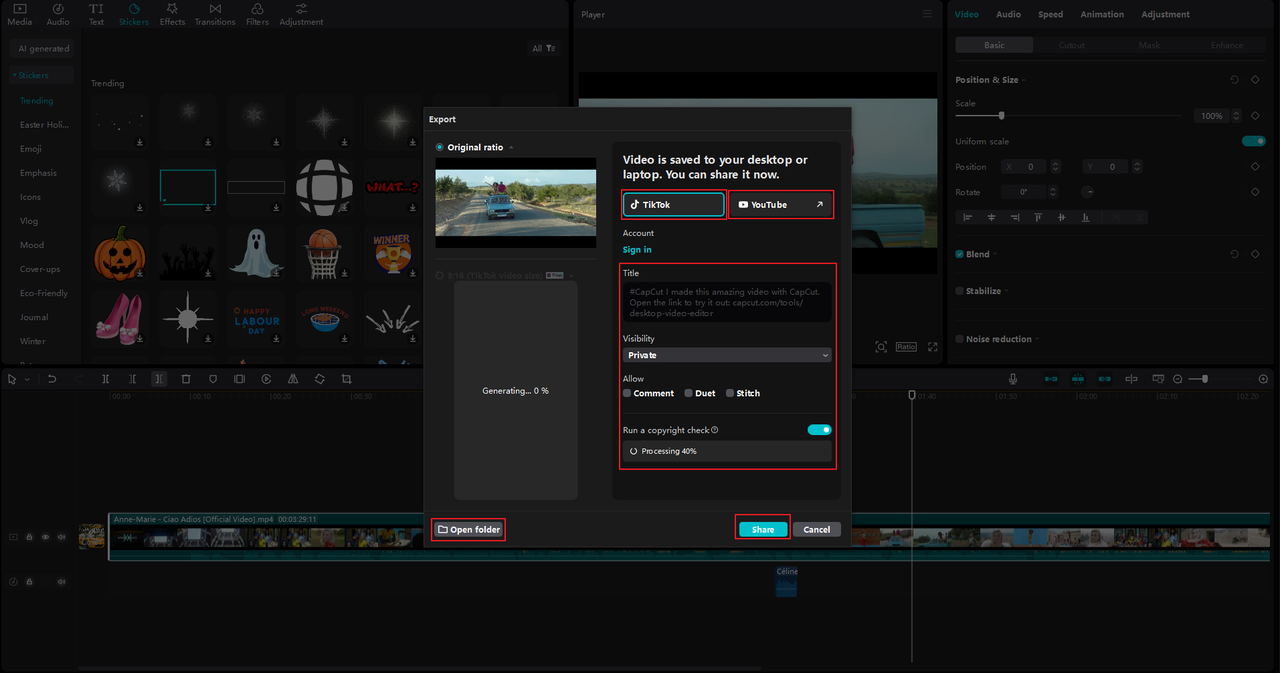Click the player fullscreen icon

click(x=933, y=347)
